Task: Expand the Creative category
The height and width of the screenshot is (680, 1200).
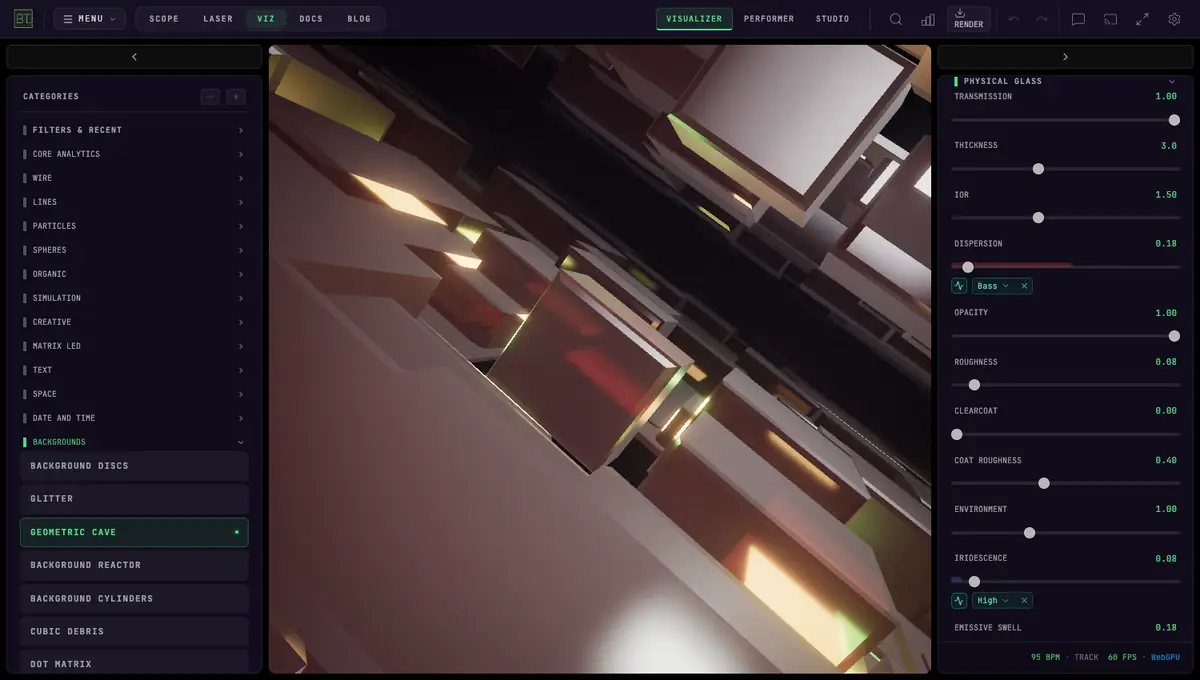Action: click(x=134, y=322)
